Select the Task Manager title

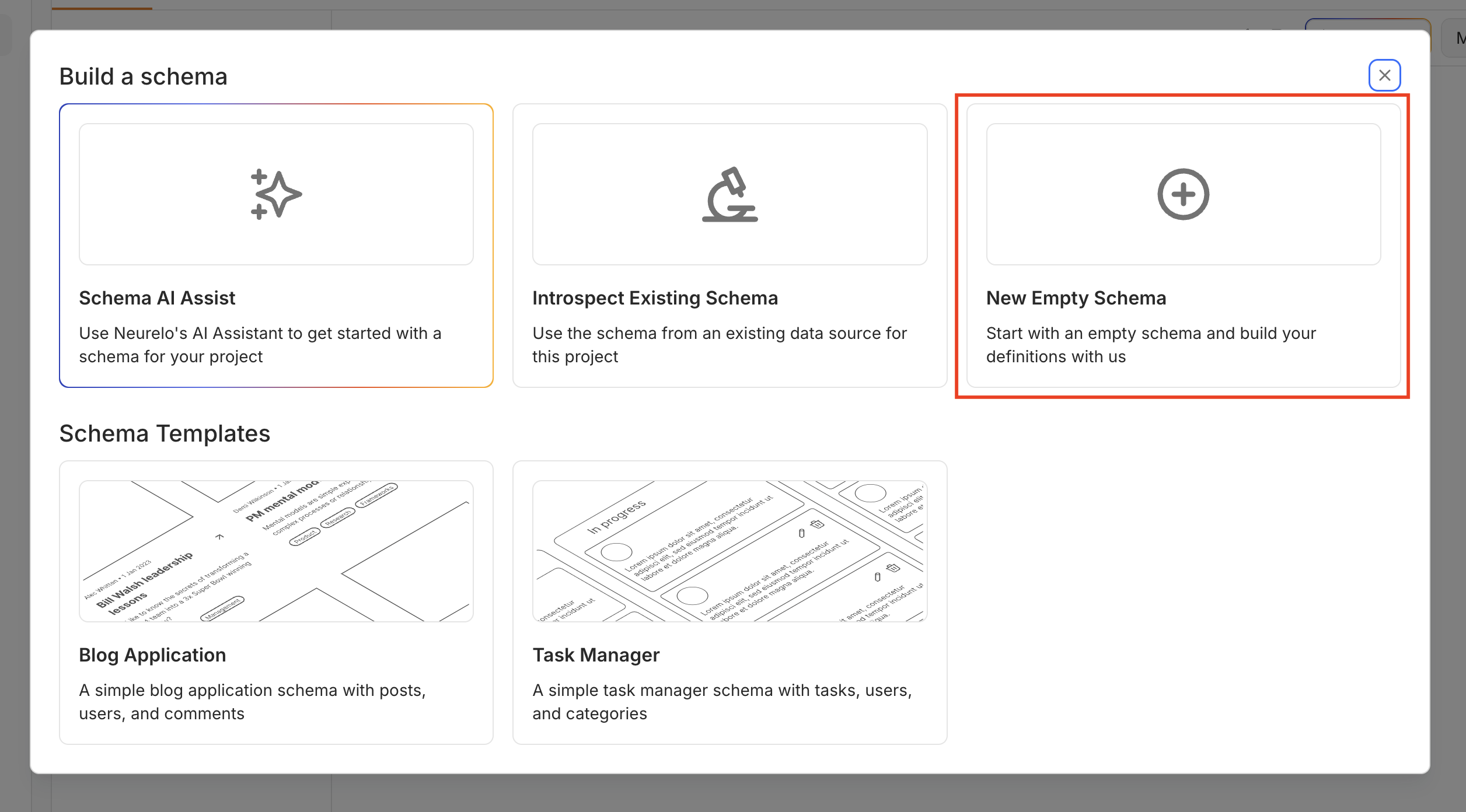pyautogui.click(x=596, y=655)
